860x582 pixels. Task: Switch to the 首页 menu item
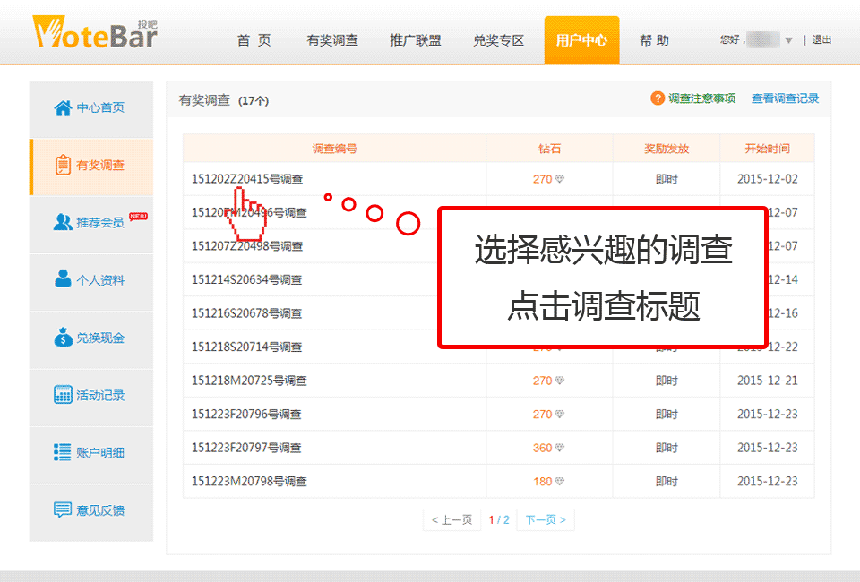click(253, 41)
